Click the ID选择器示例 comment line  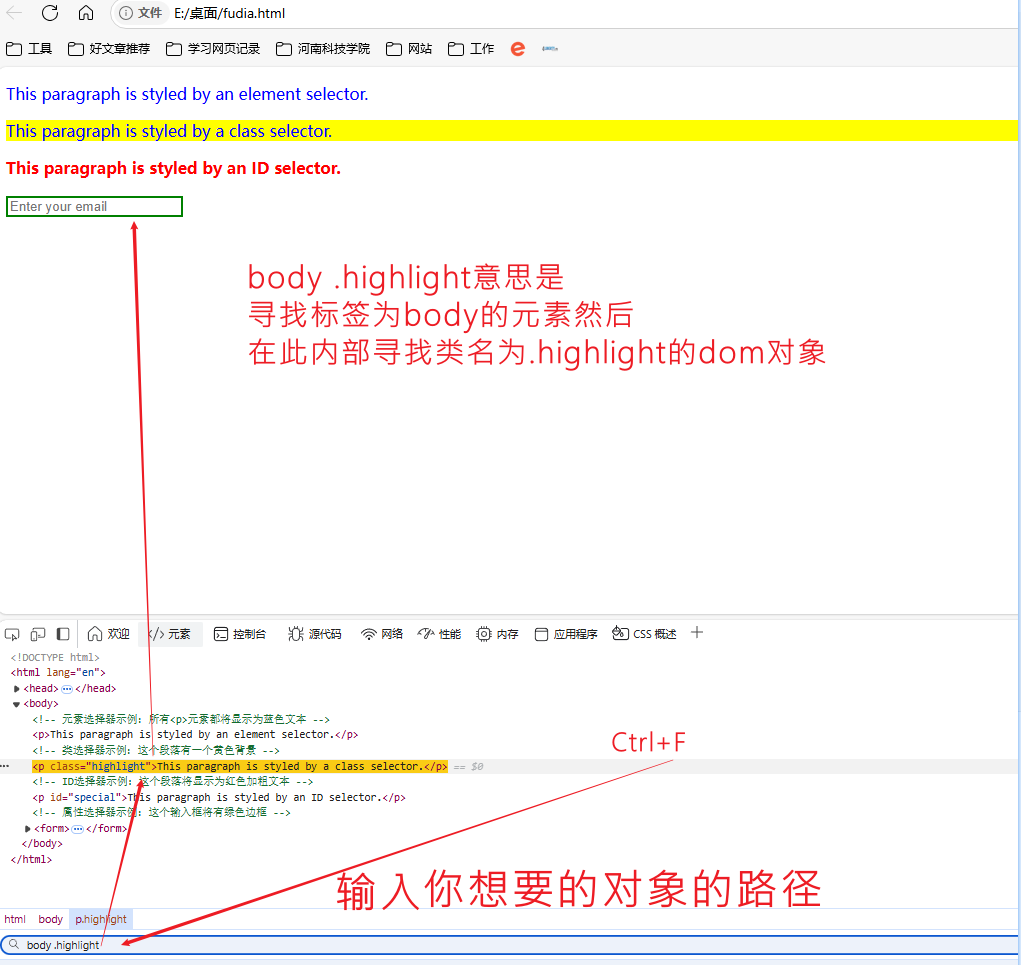coord(173,781)
